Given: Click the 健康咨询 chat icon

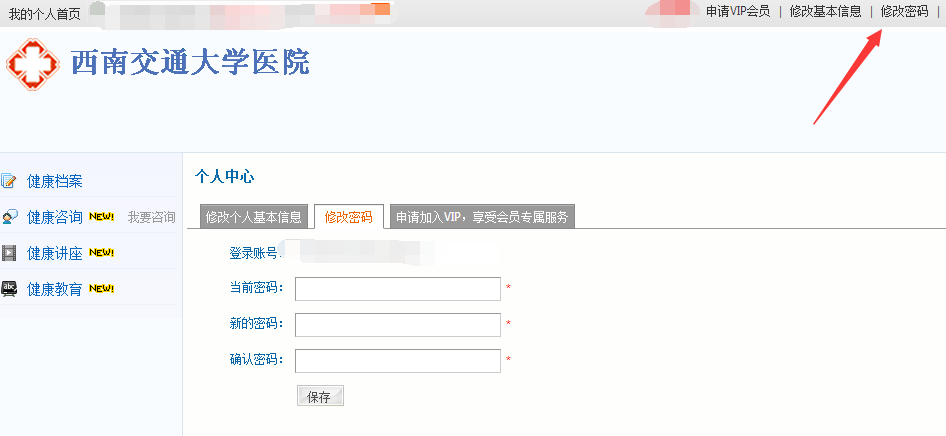Looking at the screenshot, I should coord(9,217).
